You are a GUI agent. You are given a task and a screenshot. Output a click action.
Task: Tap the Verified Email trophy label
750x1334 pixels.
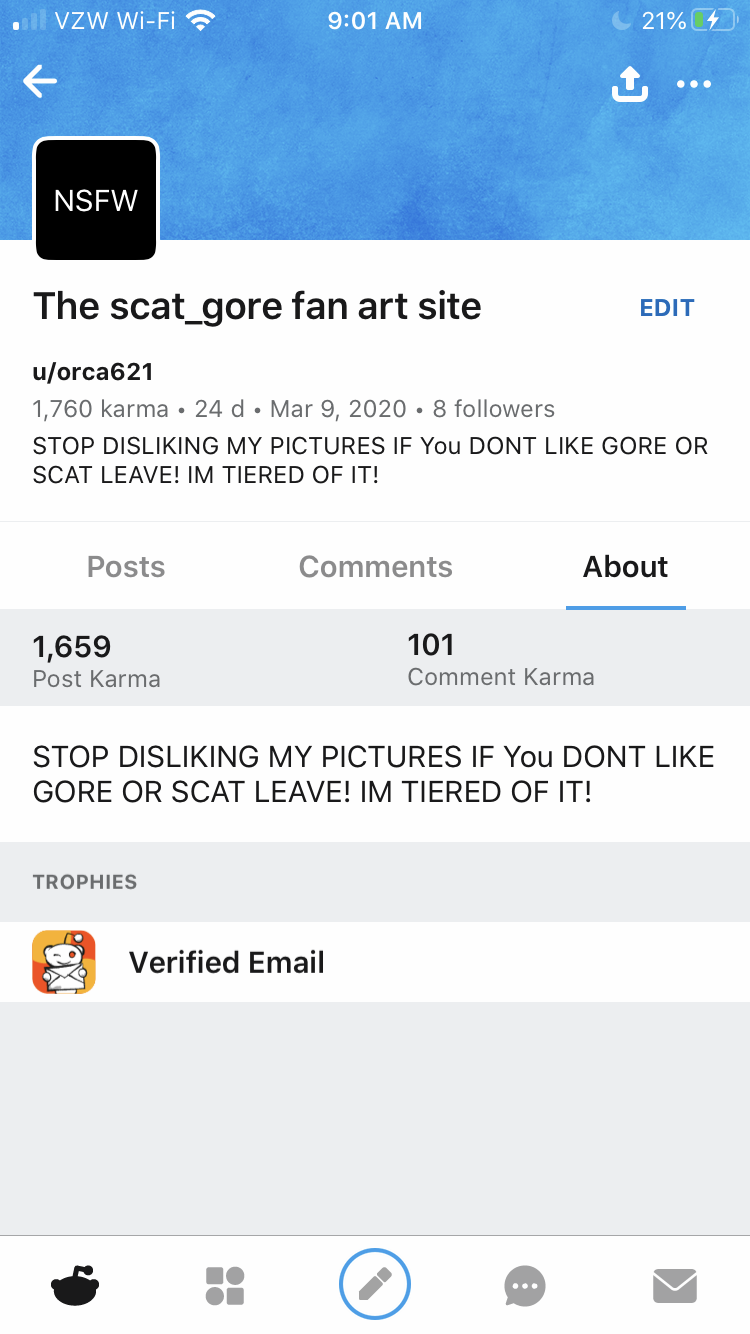(x=227, y=962)
